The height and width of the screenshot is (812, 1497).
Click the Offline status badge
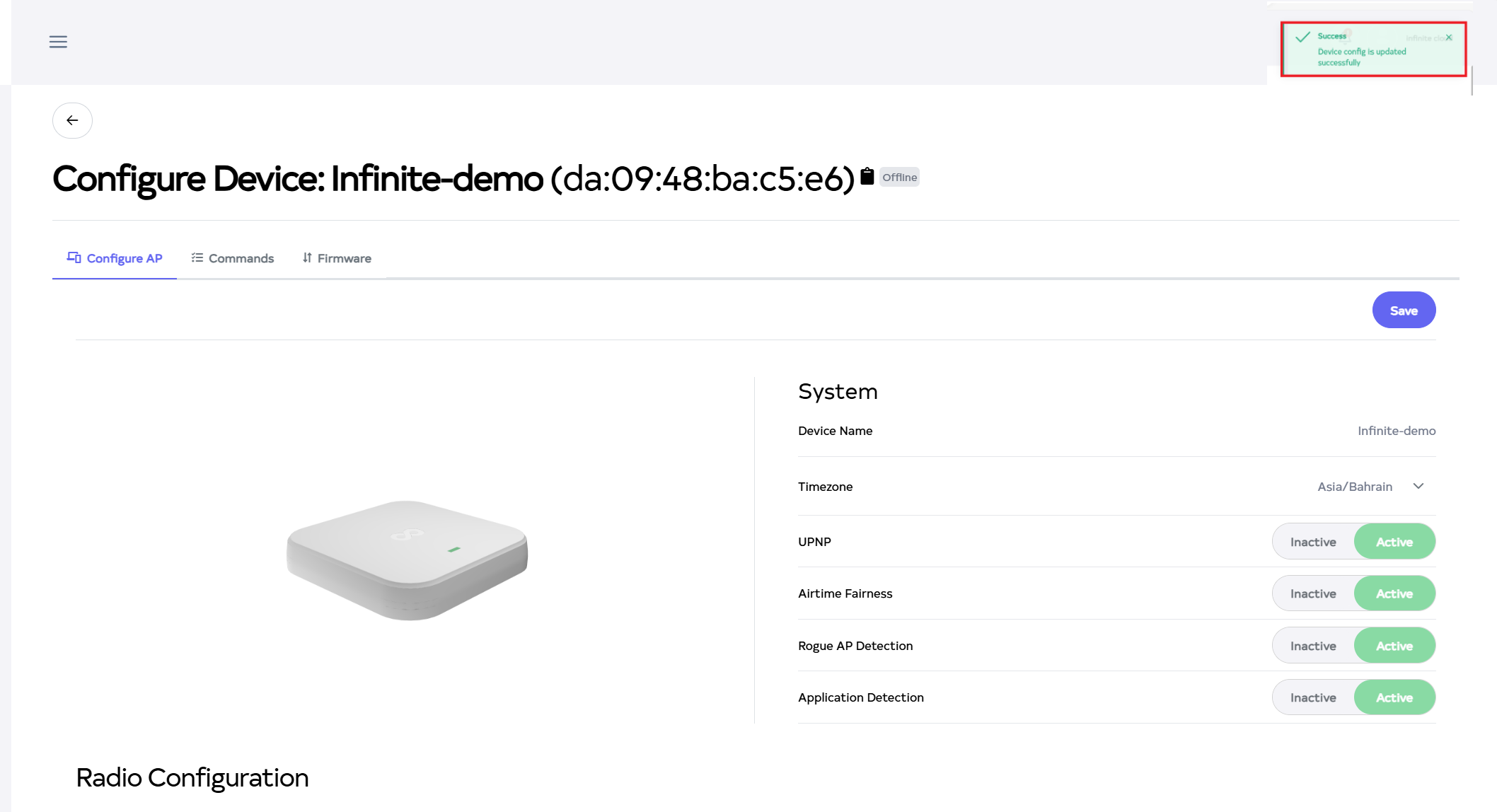[x=899, y=178]
